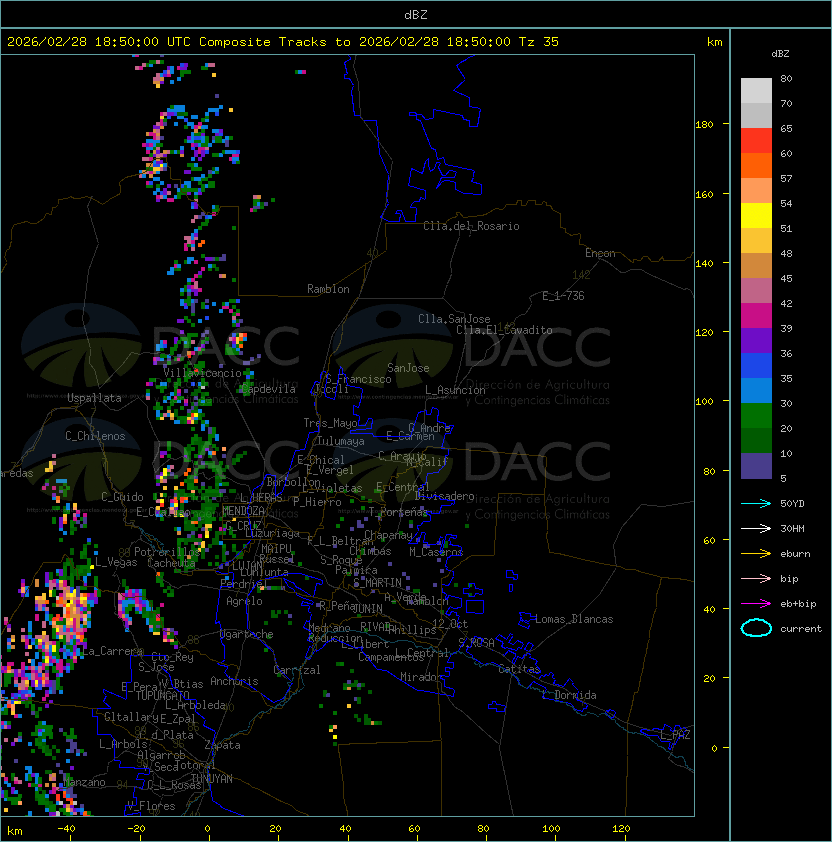Click the cyan 50YD arrow legend icon

[x=756, y=503]
